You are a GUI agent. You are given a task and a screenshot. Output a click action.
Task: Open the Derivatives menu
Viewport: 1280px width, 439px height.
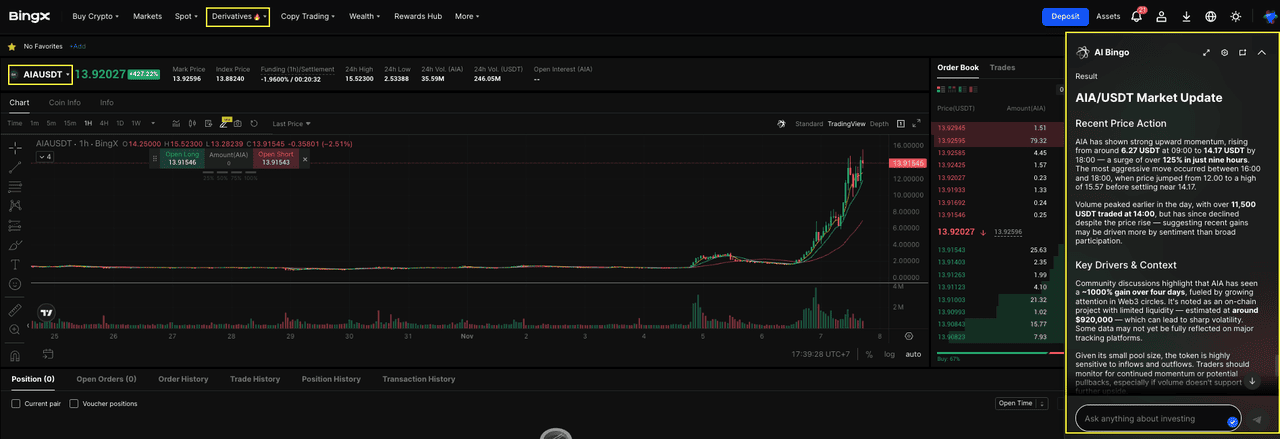[237, 17]
